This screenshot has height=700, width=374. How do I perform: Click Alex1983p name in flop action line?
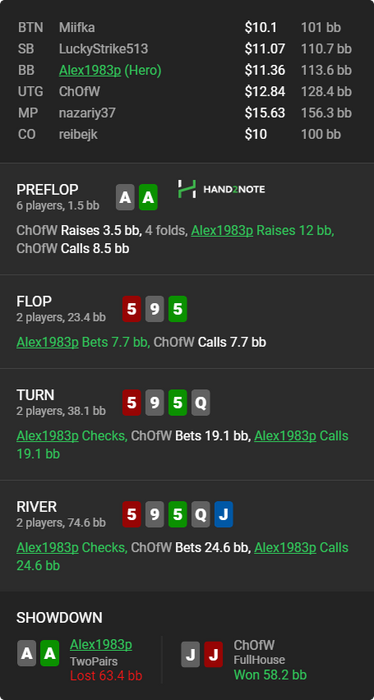click(x=47, y=342)
